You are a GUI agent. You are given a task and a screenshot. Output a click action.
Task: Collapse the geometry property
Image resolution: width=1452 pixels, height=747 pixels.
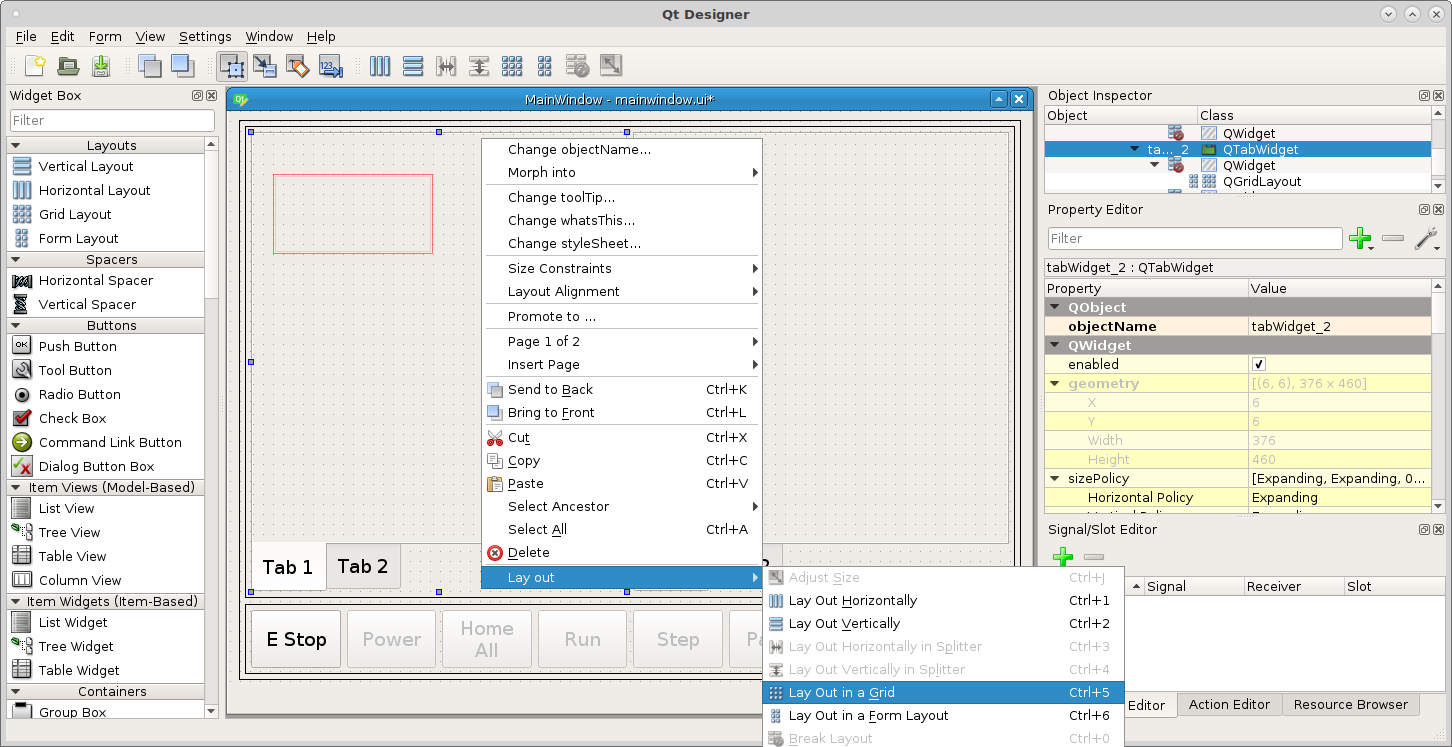[1055, 383]
